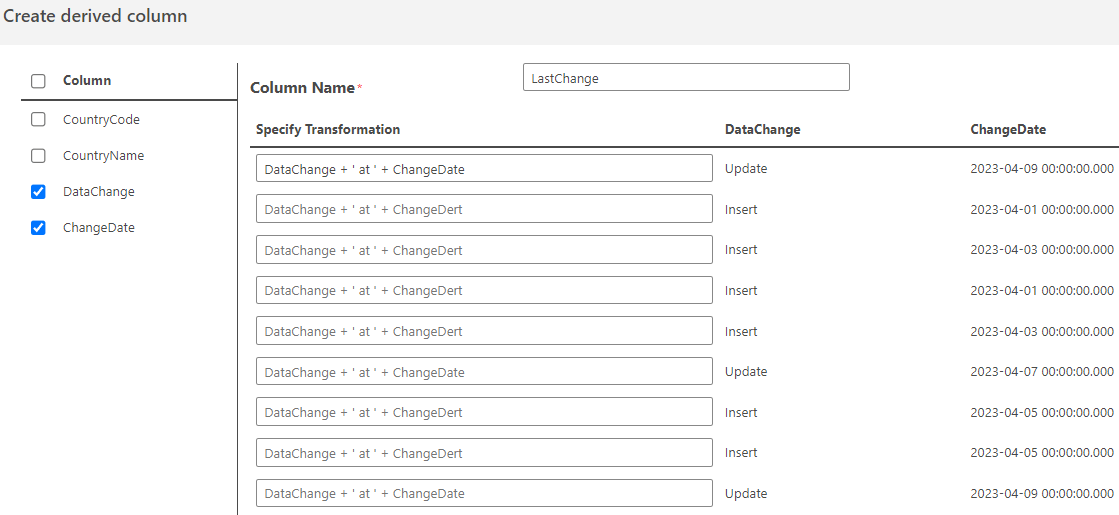Click the ChangeDate preview column header
Viewport: 1119px width, 515px height.
pos(1008,130)
